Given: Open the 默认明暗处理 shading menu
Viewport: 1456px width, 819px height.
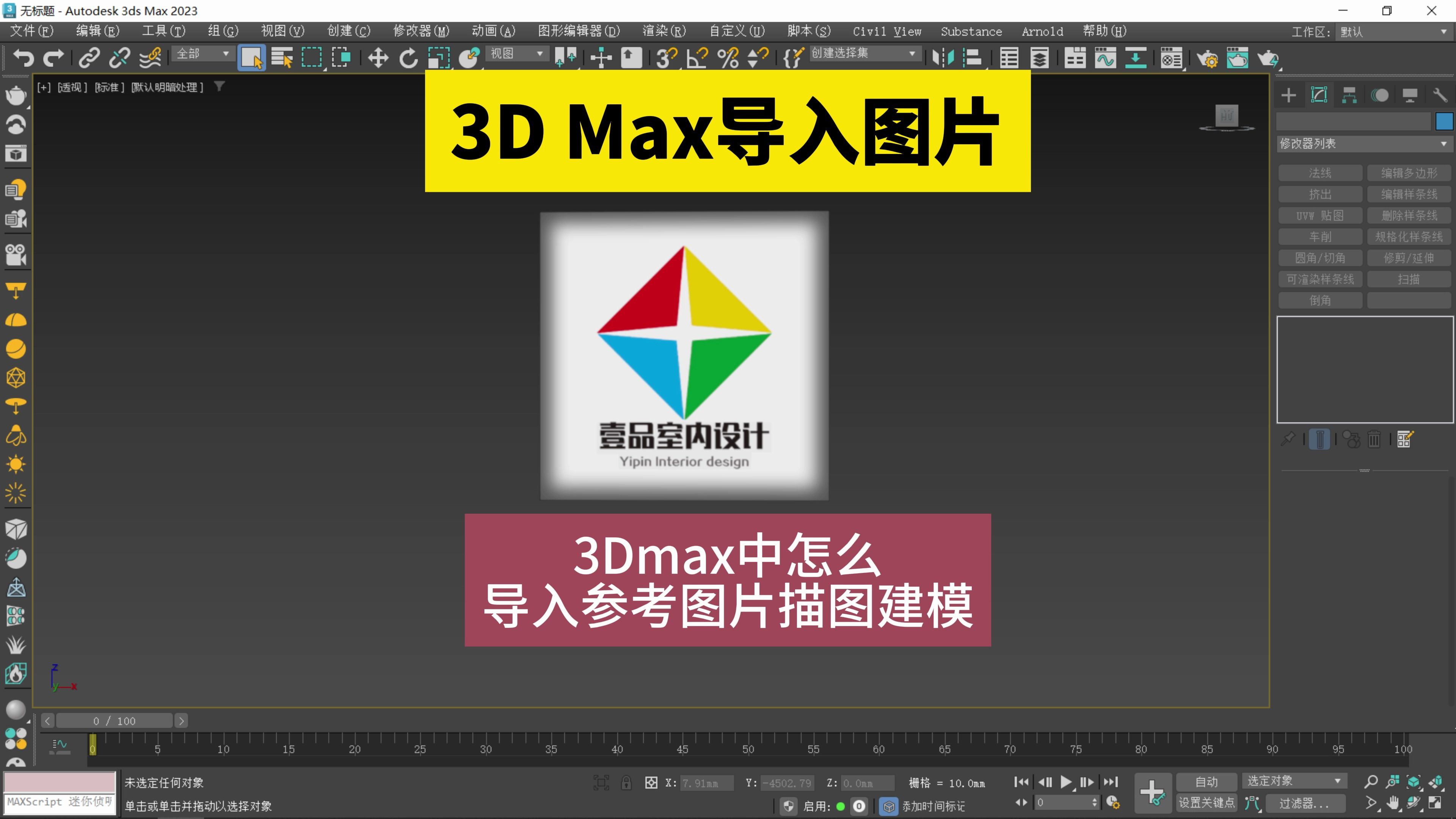Looking at the screenshot, I should click(167, 87).
